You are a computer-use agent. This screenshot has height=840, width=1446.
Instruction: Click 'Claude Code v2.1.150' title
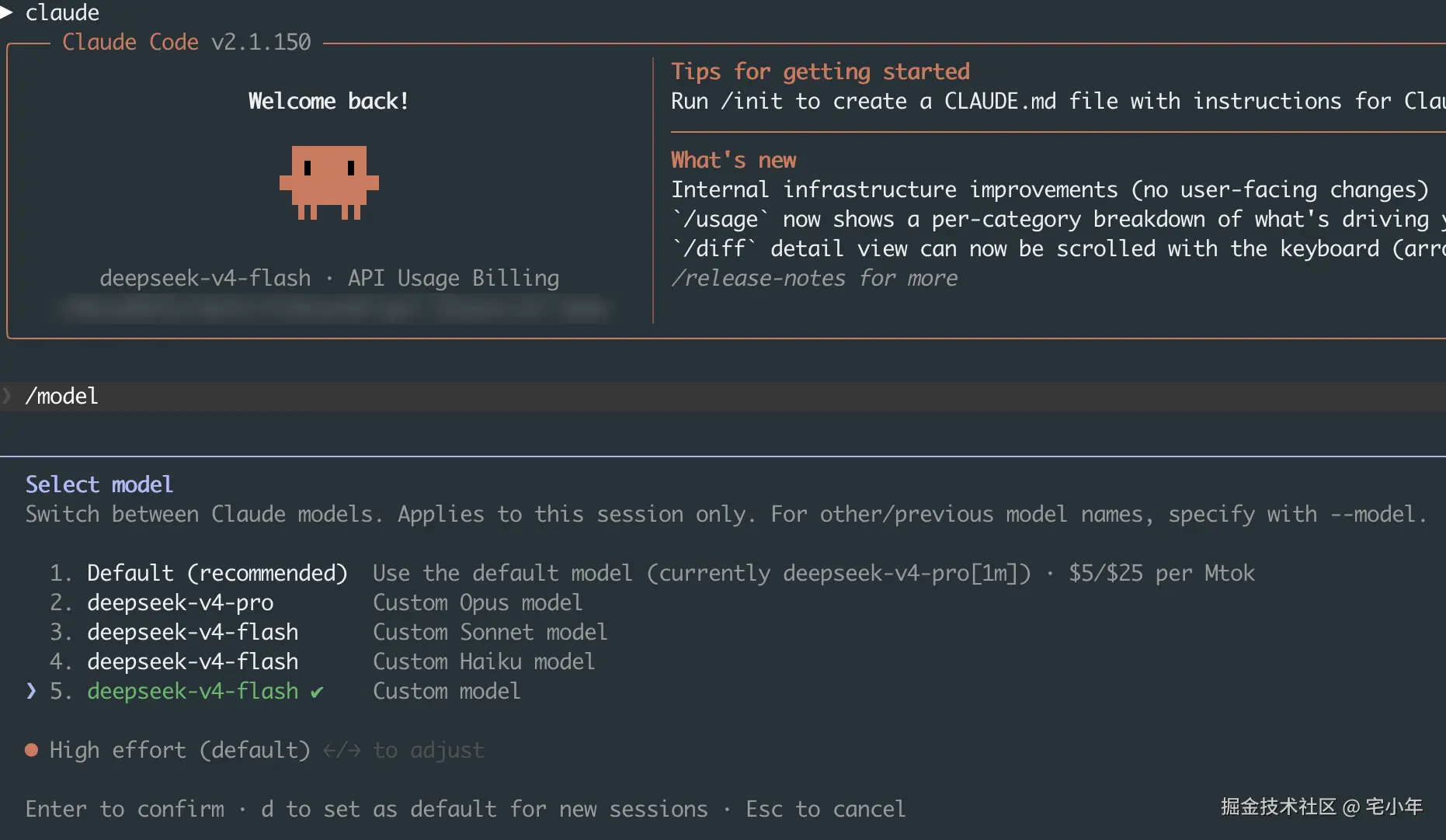click(186, 42)
